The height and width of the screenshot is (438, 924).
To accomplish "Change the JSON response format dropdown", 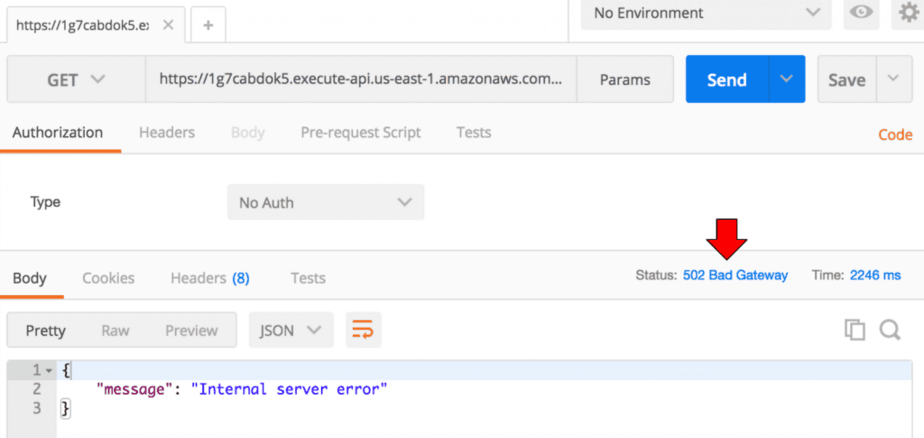I will coord(290,330).
